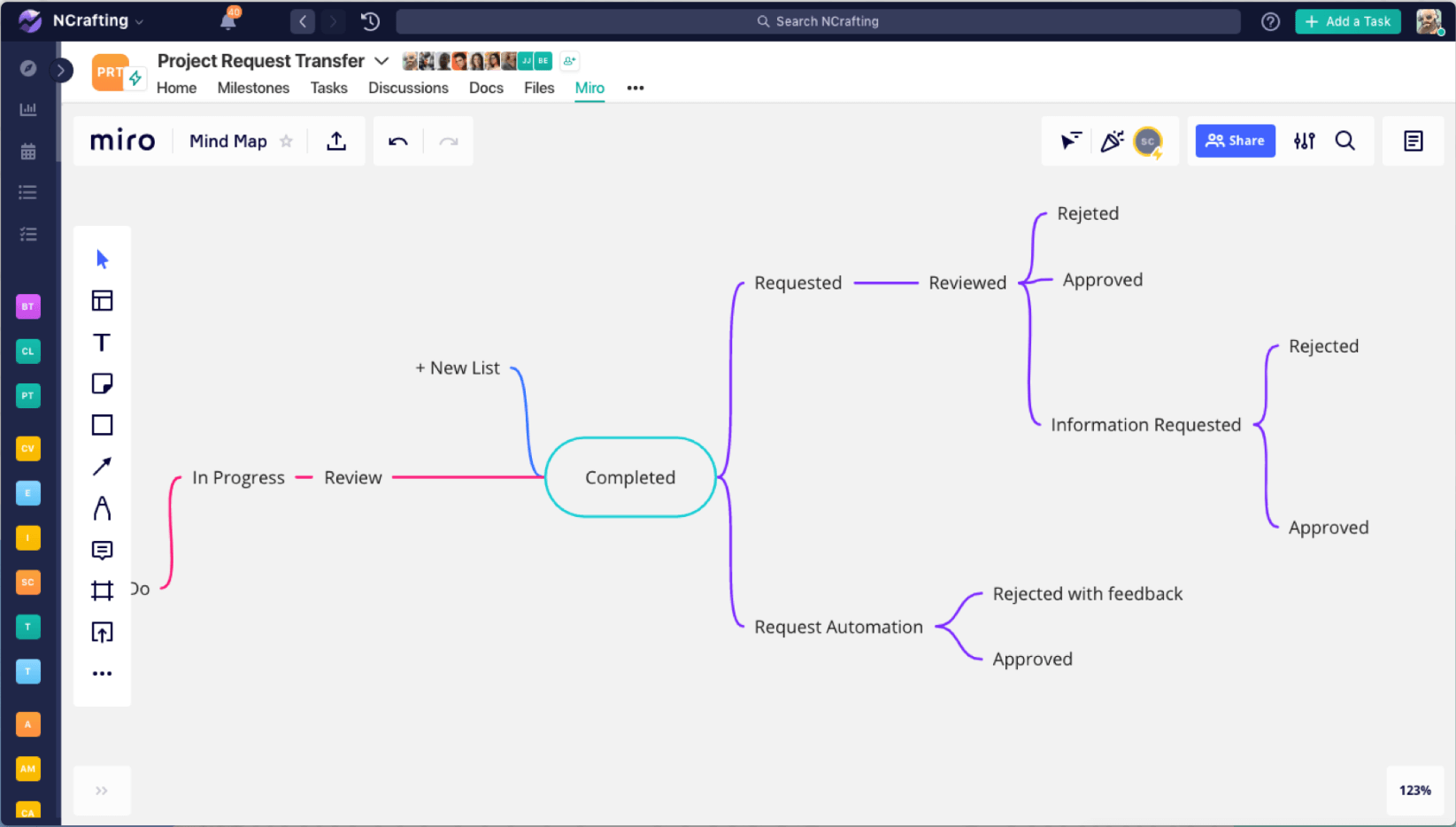Image resolution: width=1456 pixels, height=827 pixels.
Task: Select the Text tool
Action: click(102, 341)
